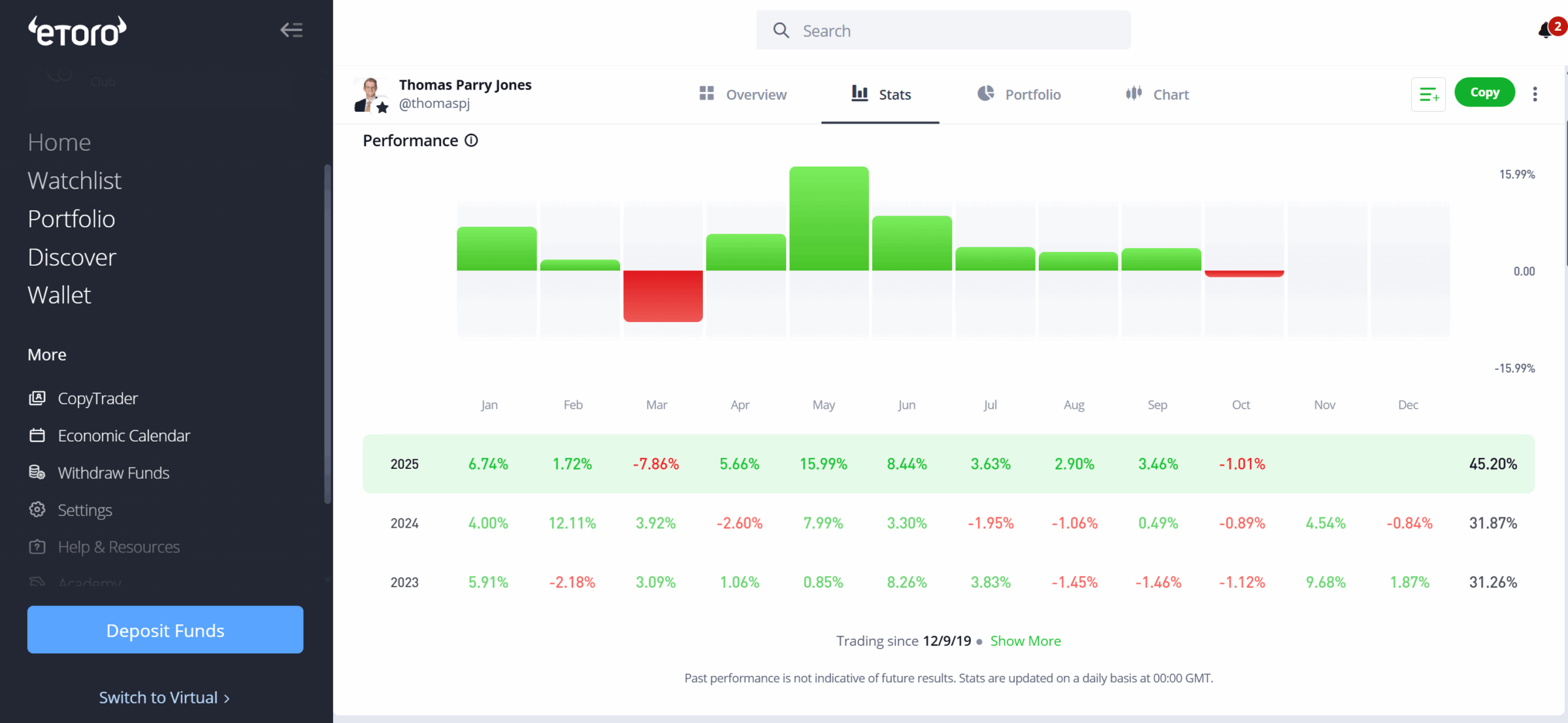Click the Performance info icon

[x=471, y=140]
